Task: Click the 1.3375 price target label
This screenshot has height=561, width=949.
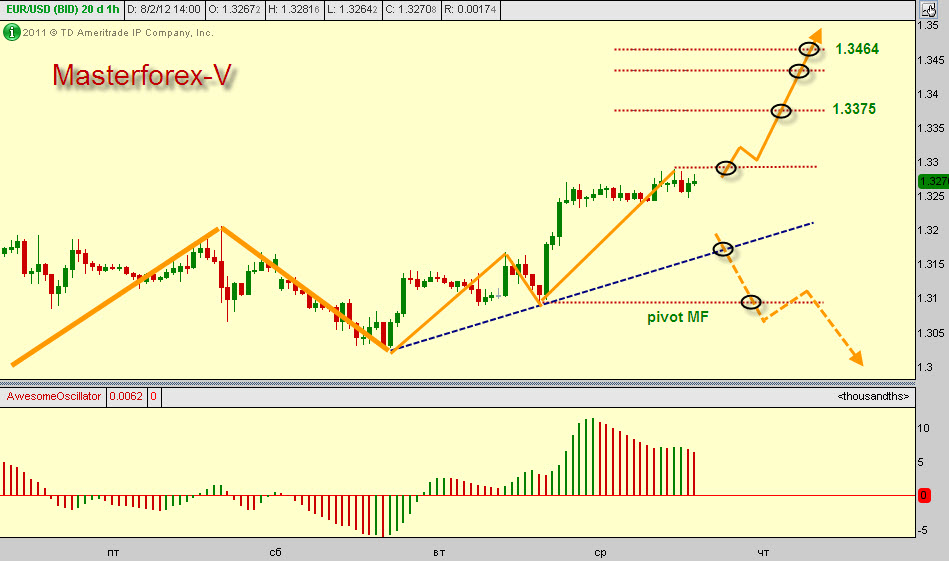Action: pyautogui.click(x=853, y=110)
